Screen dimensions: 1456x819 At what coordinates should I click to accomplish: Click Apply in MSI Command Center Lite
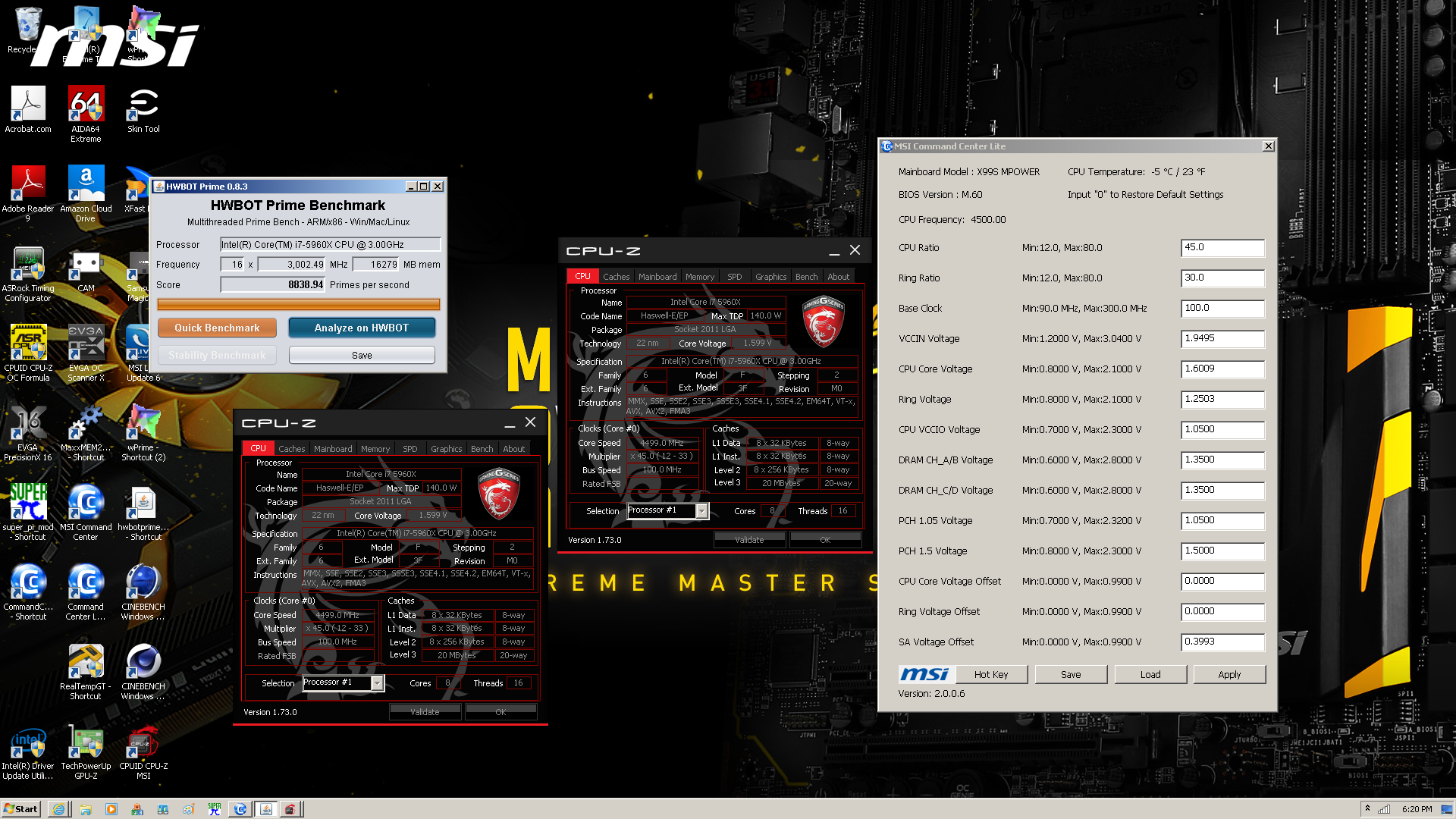tap(1229, 674)
